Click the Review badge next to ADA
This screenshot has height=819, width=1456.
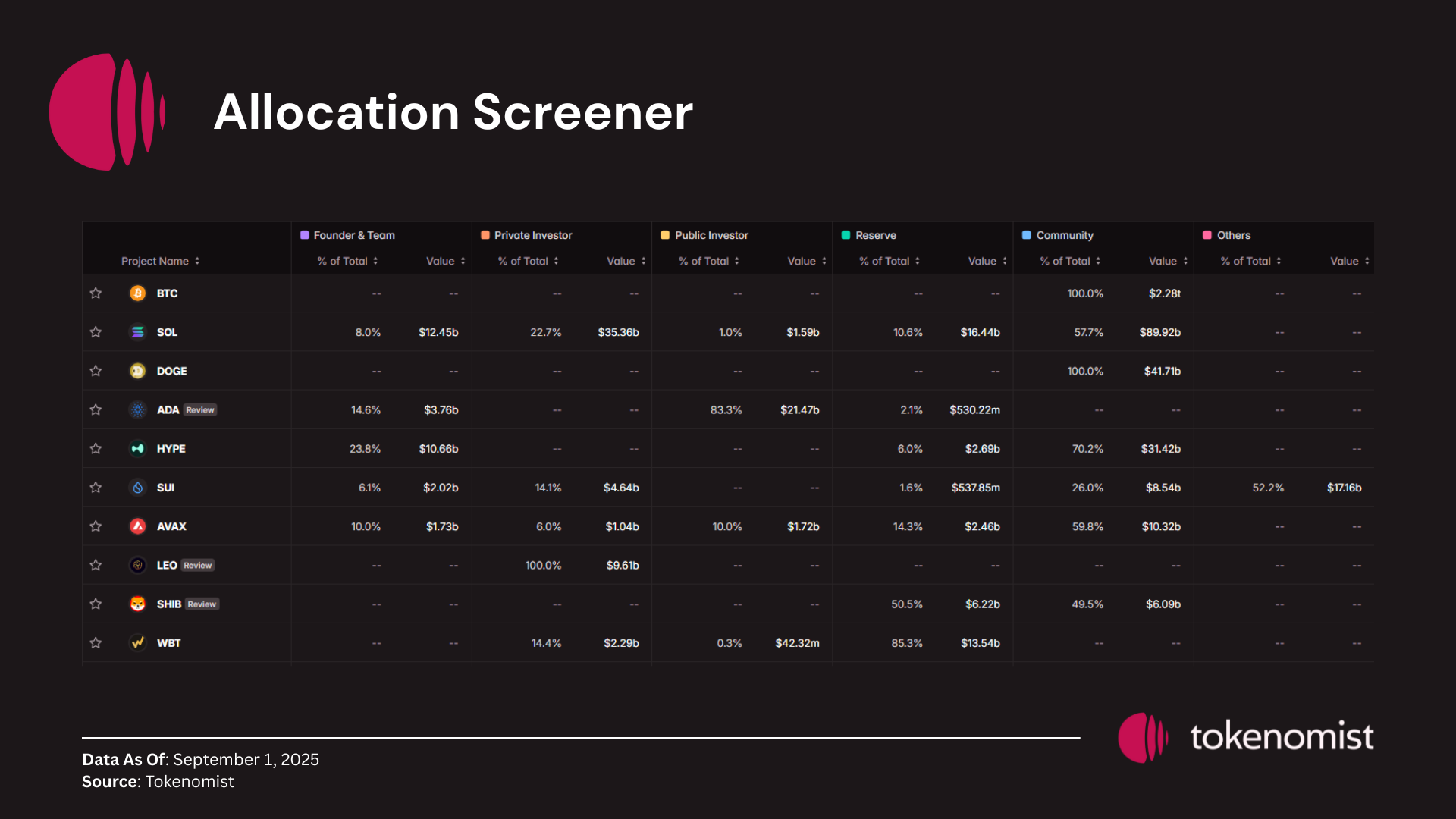(200, 410)
